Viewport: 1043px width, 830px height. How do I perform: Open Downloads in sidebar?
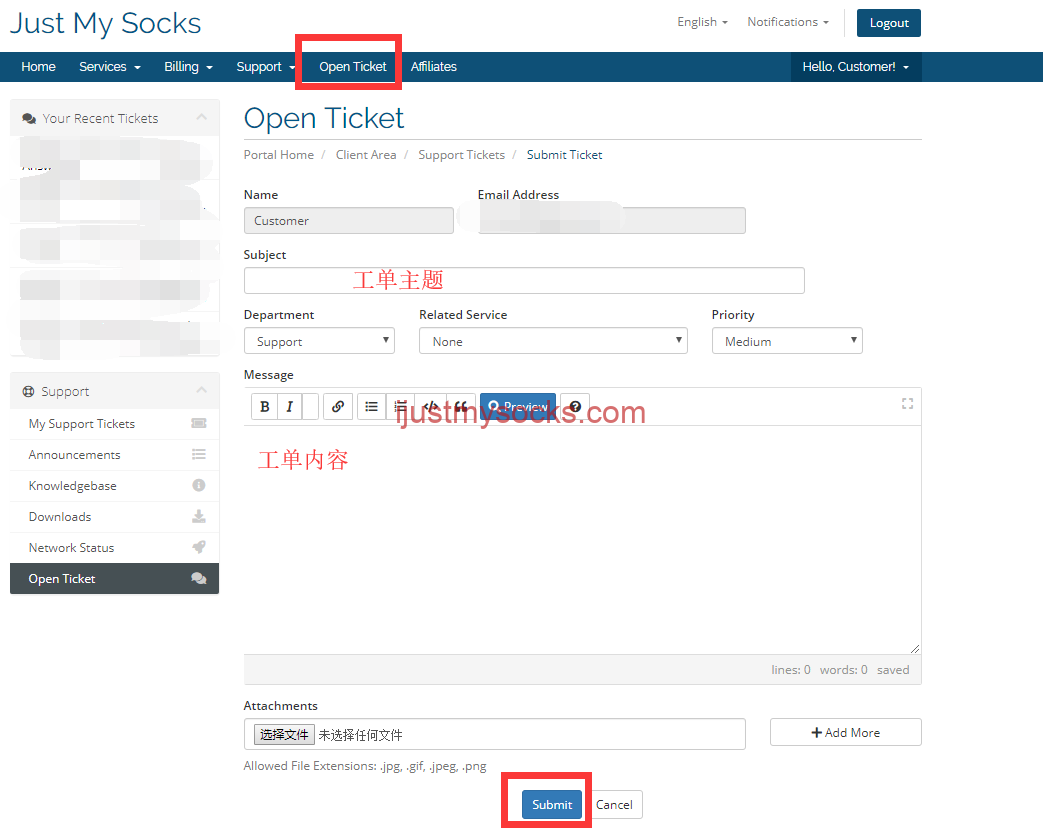(x=114, y=517)
